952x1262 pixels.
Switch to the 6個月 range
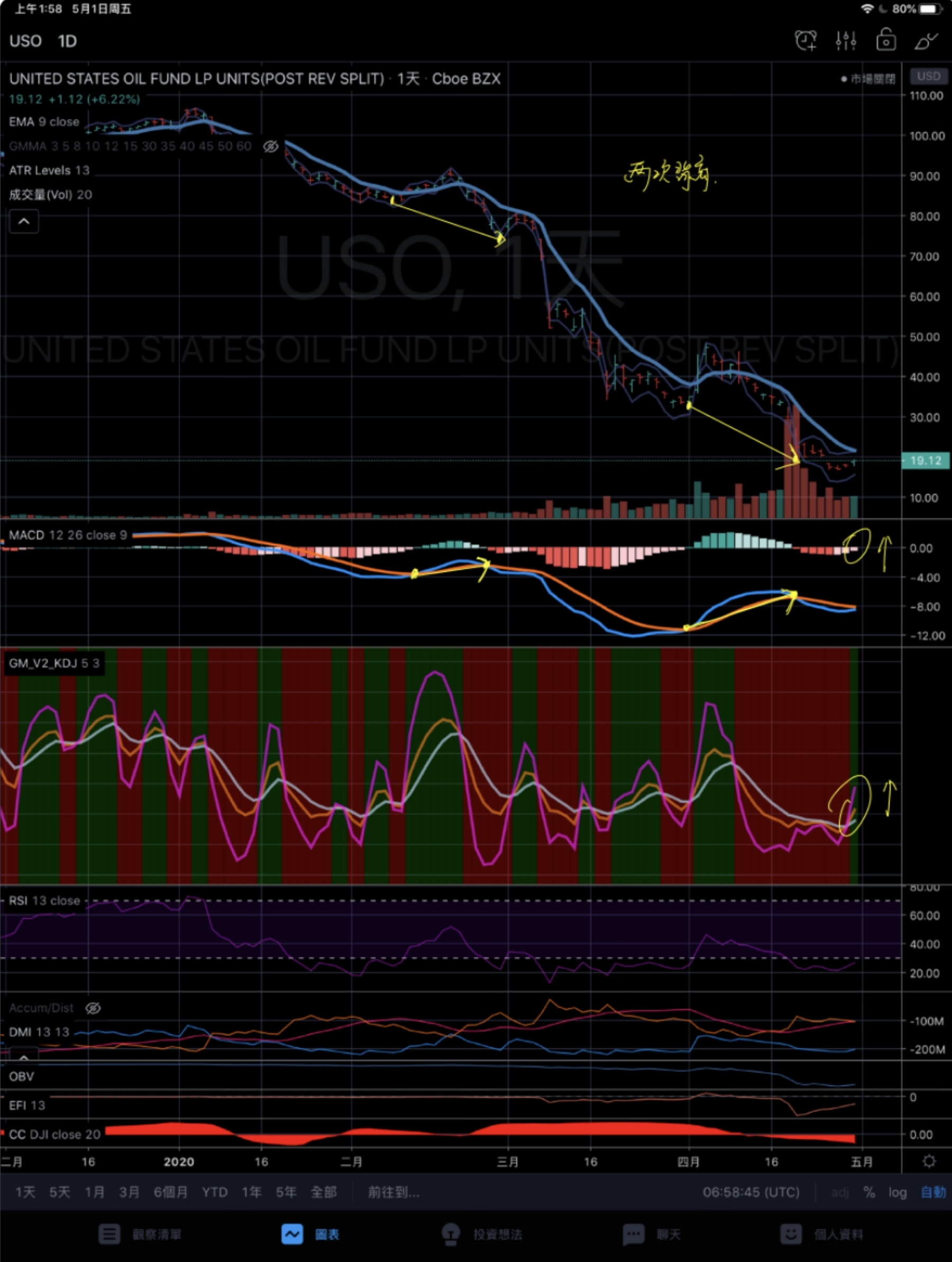170,1192
